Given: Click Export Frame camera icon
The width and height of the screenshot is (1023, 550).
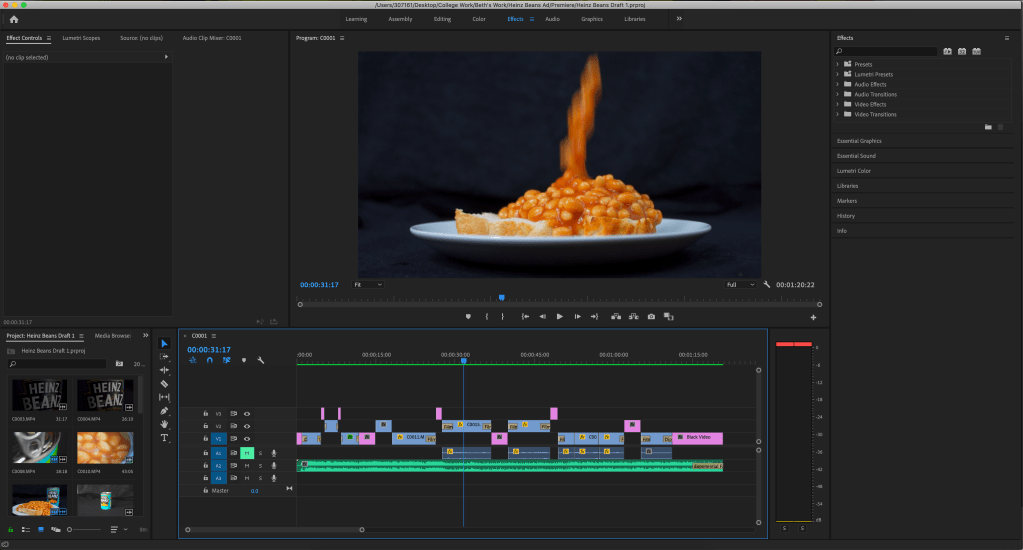Looking at the screenshot, I should [x=651, y=316].
